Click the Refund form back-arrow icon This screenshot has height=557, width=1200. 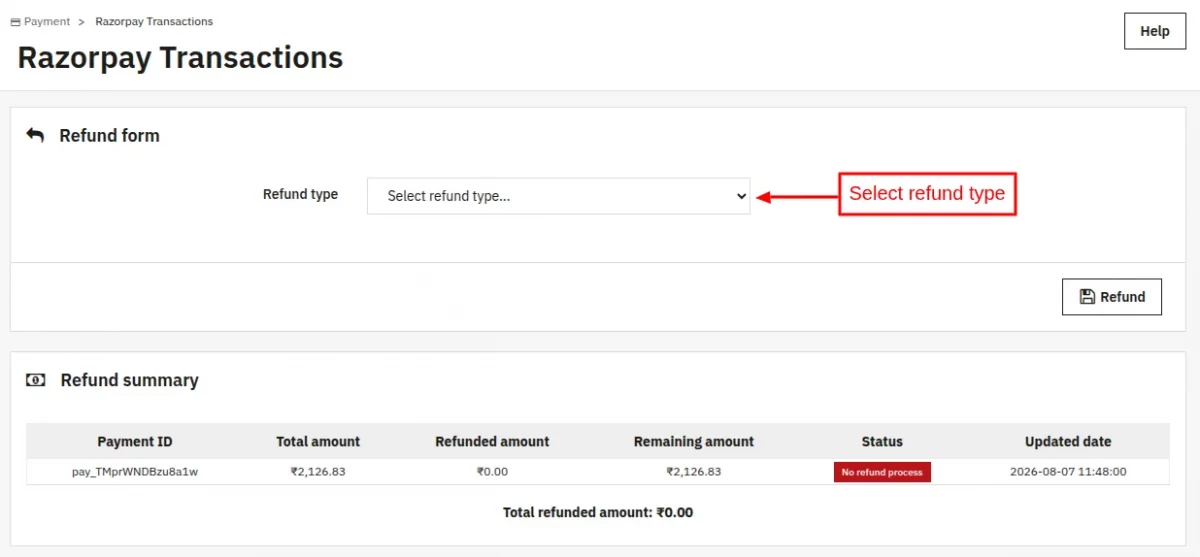[x=35, y=135]
